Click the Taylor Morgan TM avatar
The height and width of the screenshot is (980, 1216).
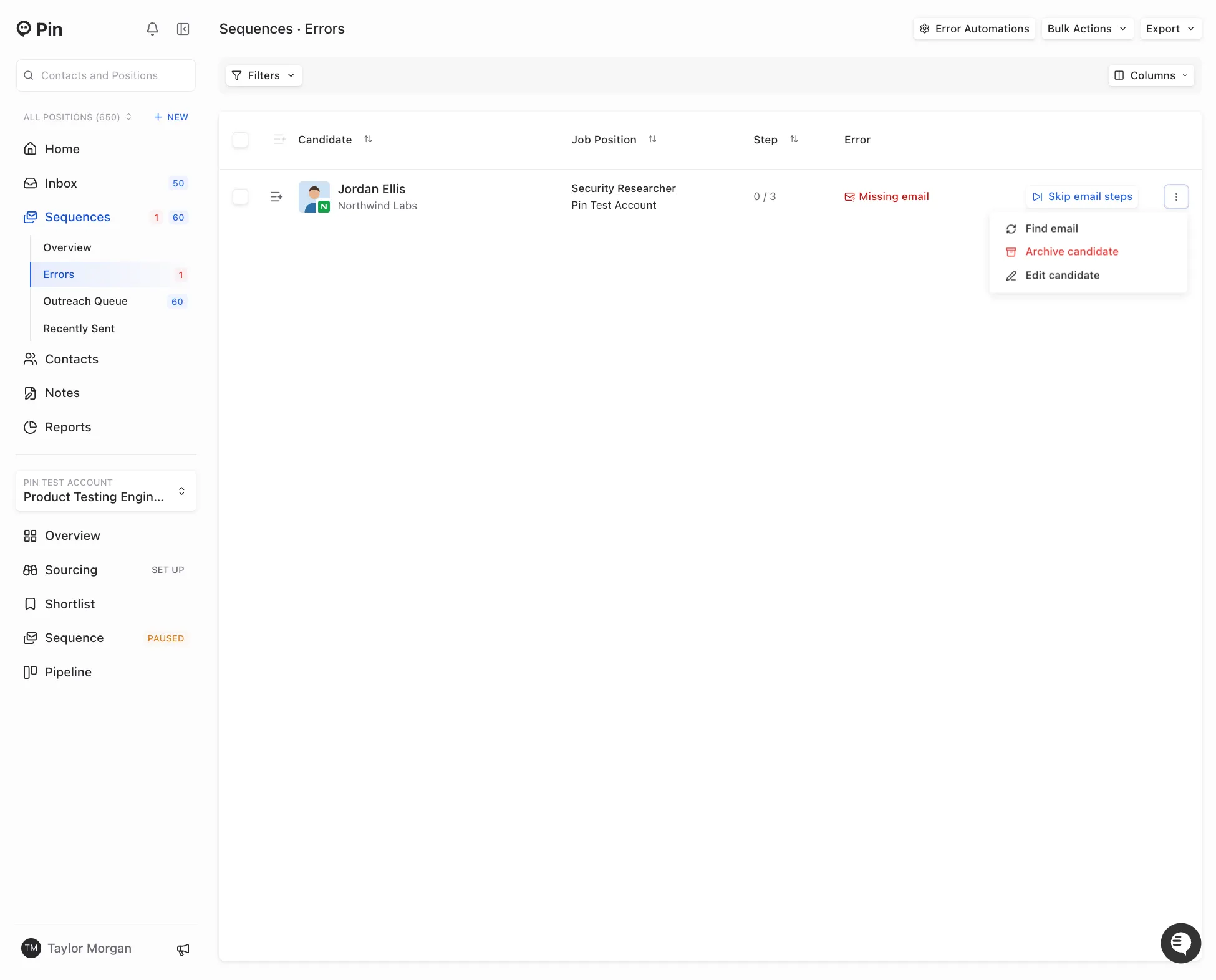pos(31,948)
